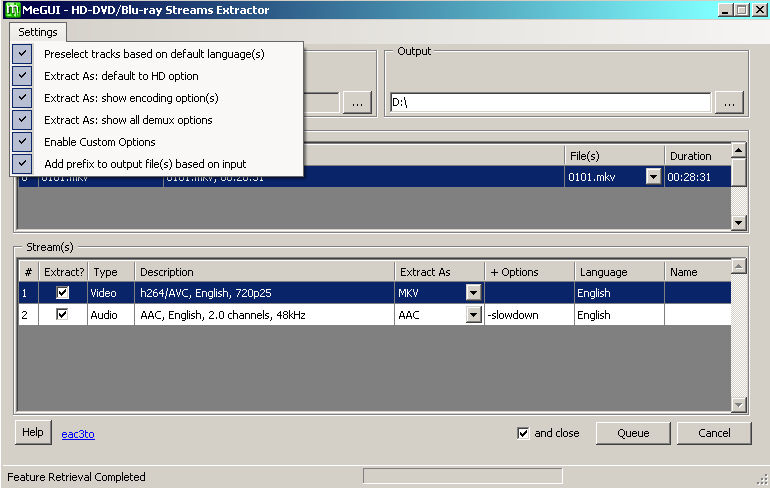Click the MeGUI application icon in title bar
770x488 pixels.
12,10
